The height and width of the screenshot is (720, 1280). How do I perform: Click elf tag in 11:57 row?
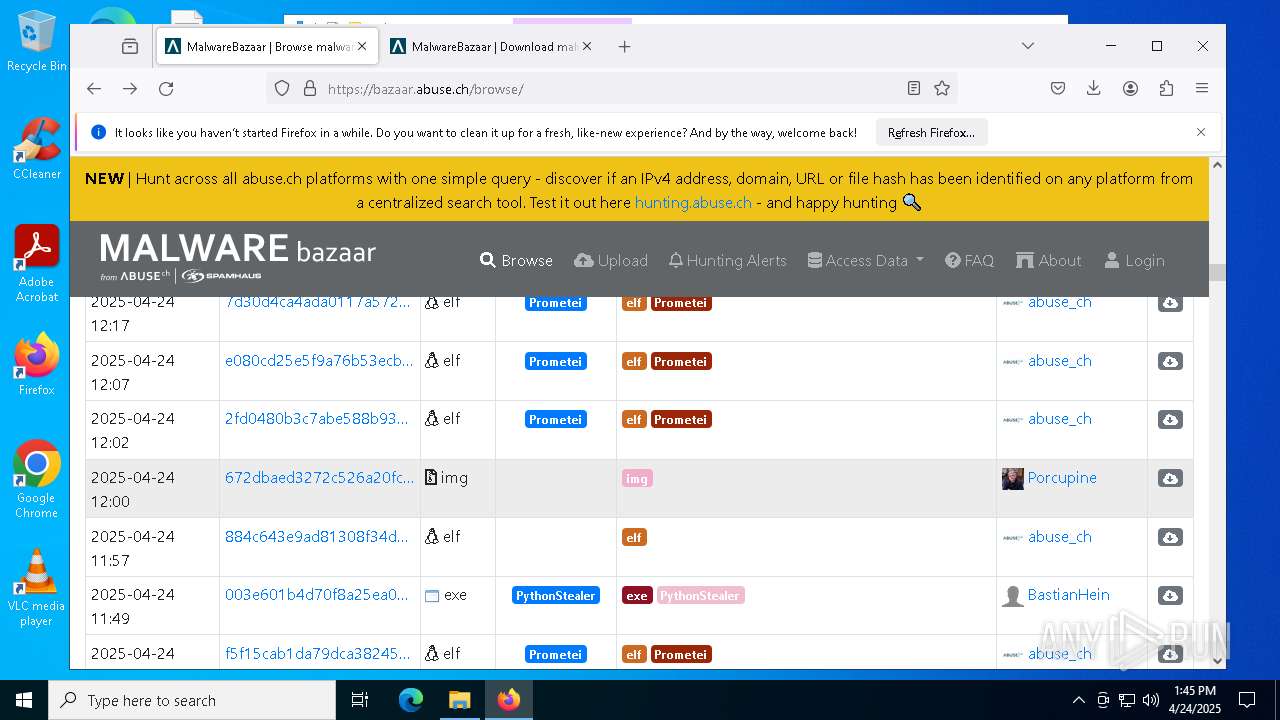click(x=634, y=537)
